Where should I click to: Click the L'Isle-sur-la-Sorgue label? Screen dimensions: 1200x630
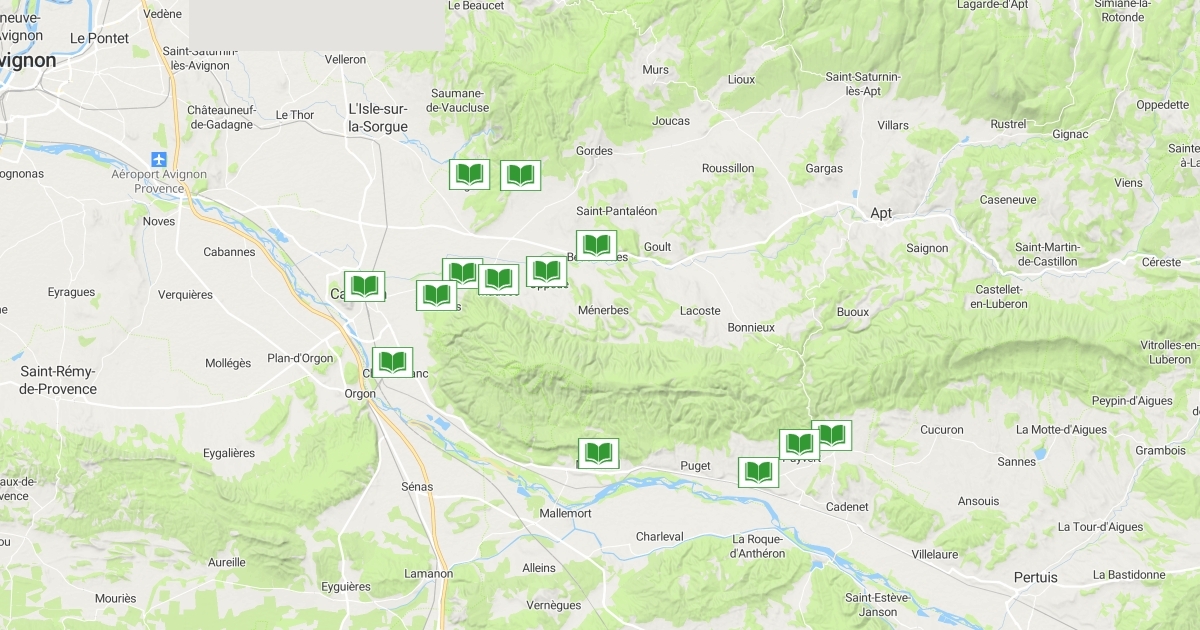(378, 118)
